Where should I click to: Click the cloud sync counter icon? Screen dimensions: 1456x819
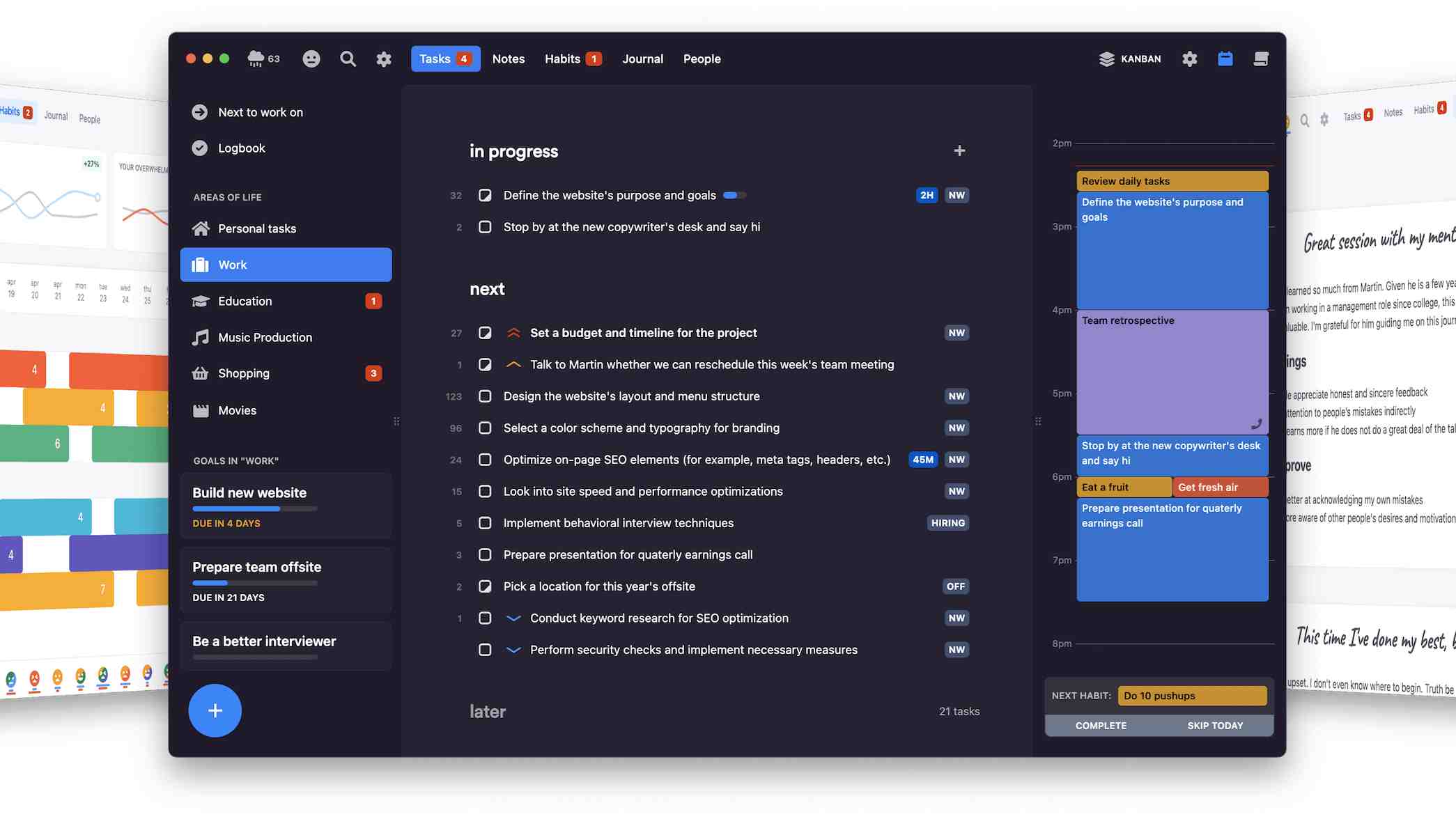point(263,58)
